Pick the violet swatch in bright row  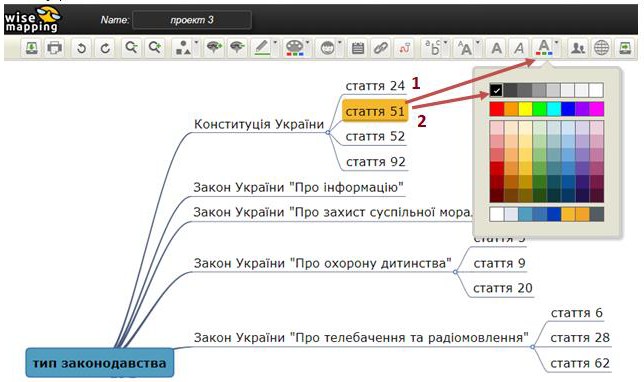(582, 109)
